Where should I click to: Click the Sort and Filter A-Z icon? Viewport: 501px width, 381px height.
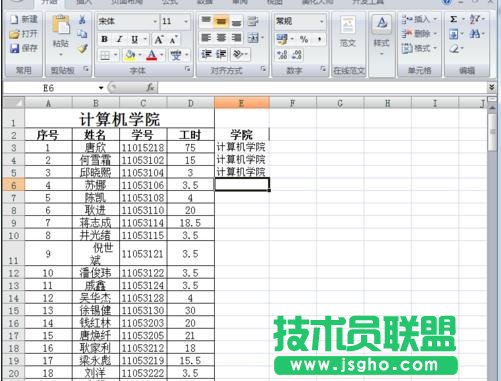[x=474, y=19]
